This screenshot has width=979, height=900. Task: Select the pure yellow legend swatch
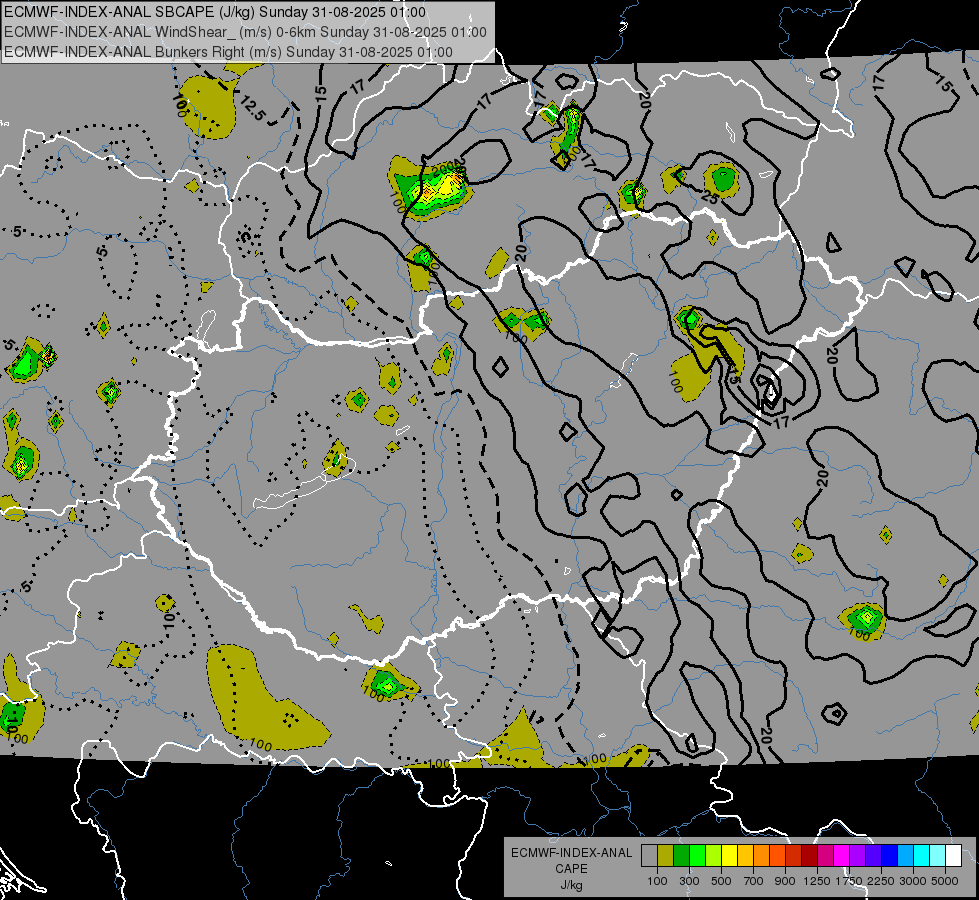[x=729, y=855]
